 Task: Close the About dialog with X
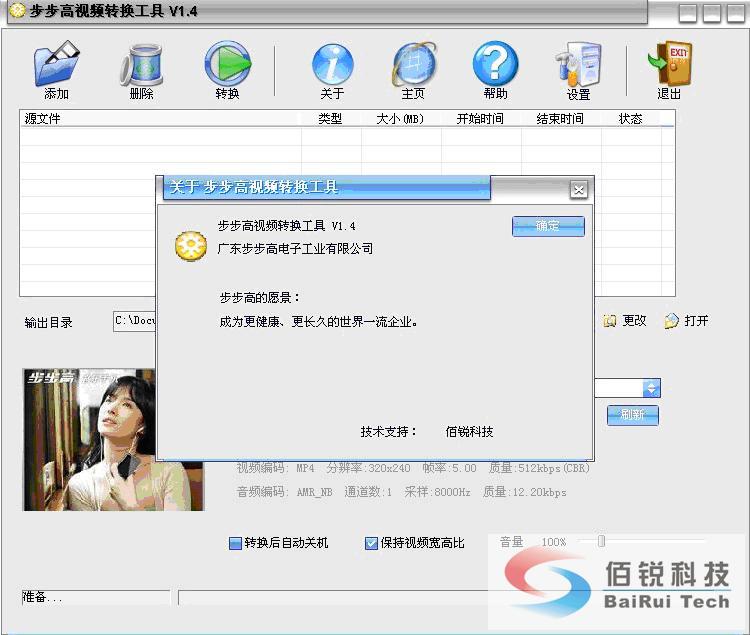579,190
